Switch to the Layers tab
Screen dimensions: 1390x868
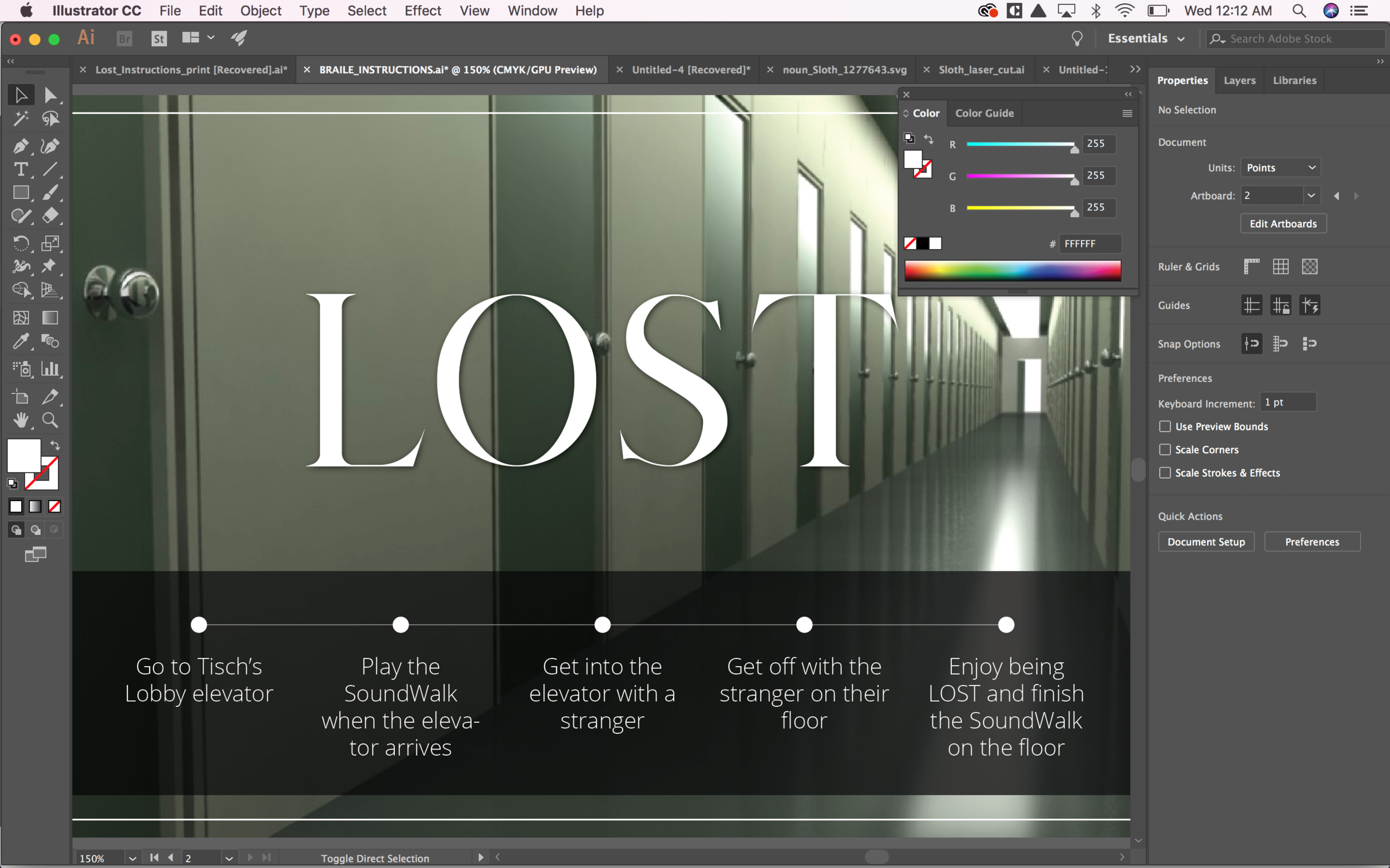click(x=1239, y=81)
